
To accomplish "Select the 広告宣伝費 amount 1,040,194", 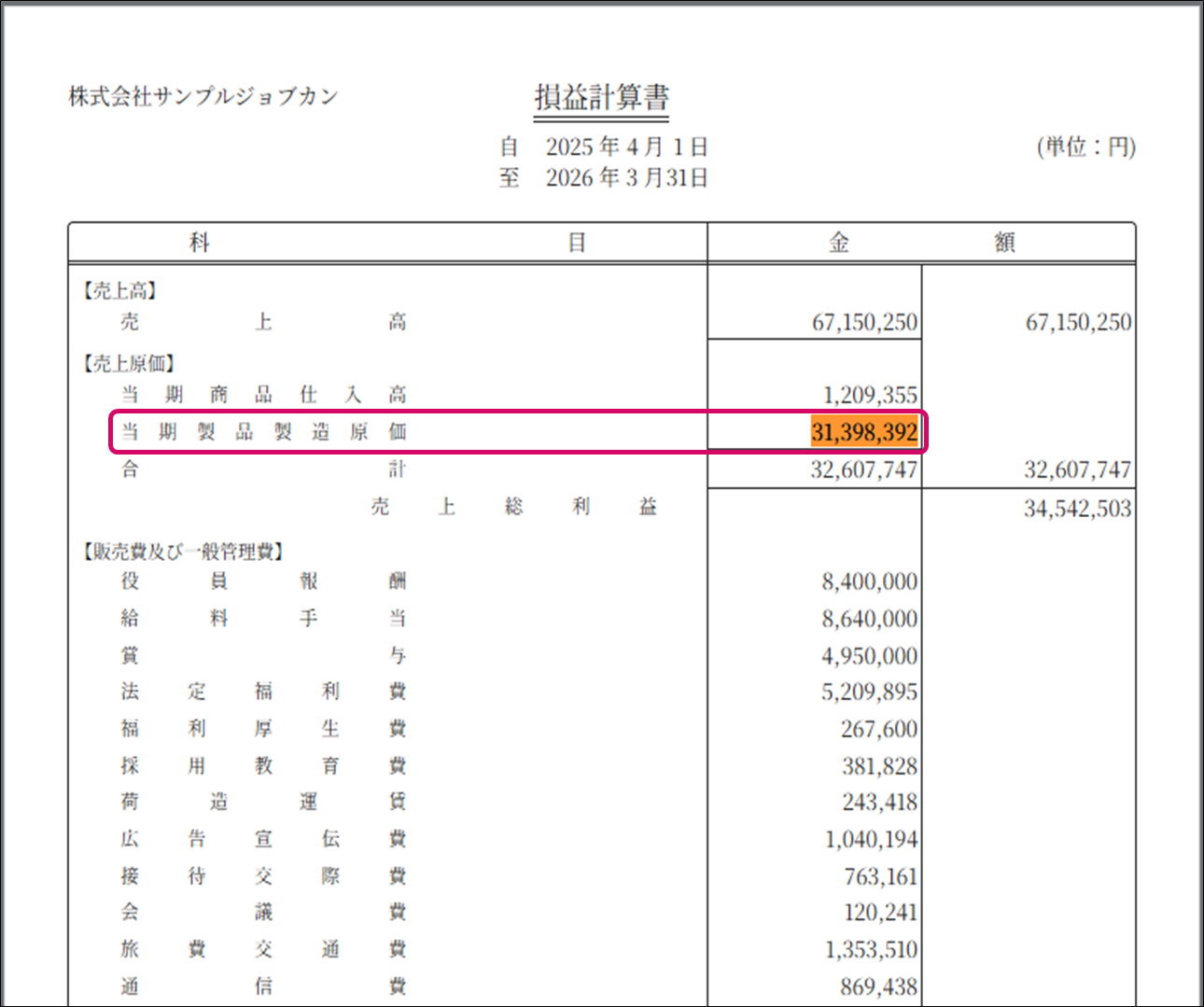I will tap(871, 840).
